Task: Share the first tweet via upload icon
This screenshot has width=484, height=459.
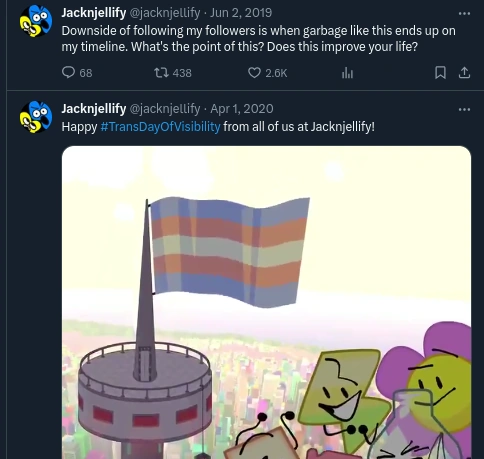Action: coord(464,72)
